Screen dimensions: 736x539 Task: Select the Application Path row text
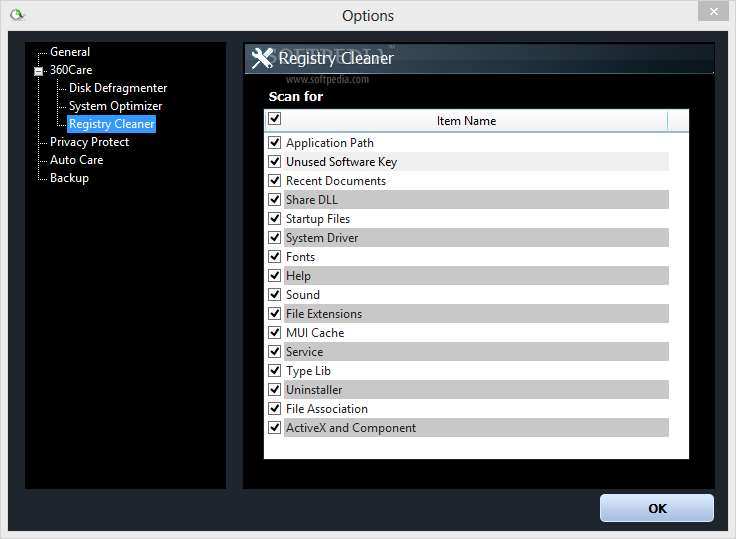(x=330, y=143)
